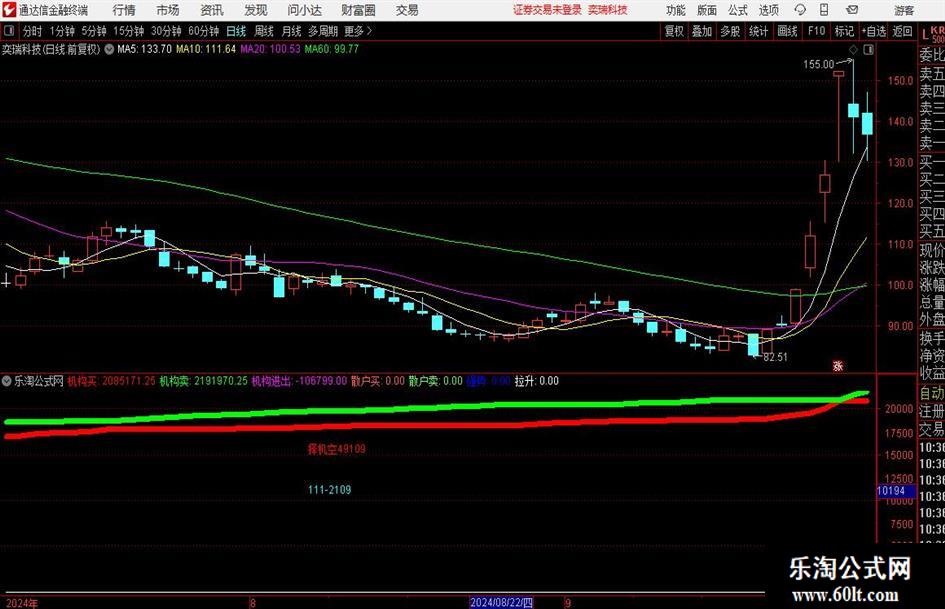Click the 机构买 value 2085171.25
This screenshot has width=945, height=609.
pos(128,381)
